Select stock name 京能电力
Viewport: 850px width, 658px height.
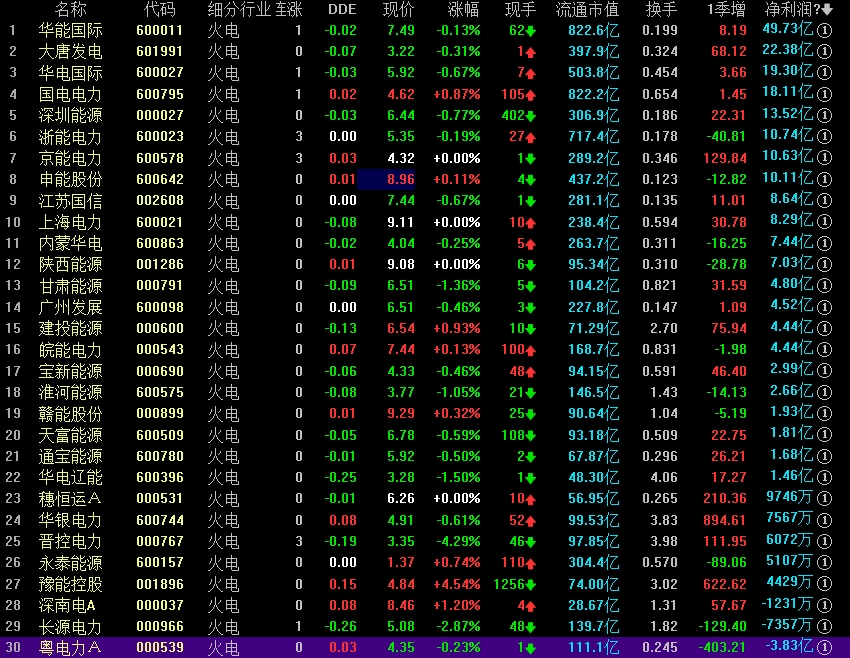(70, 158)
